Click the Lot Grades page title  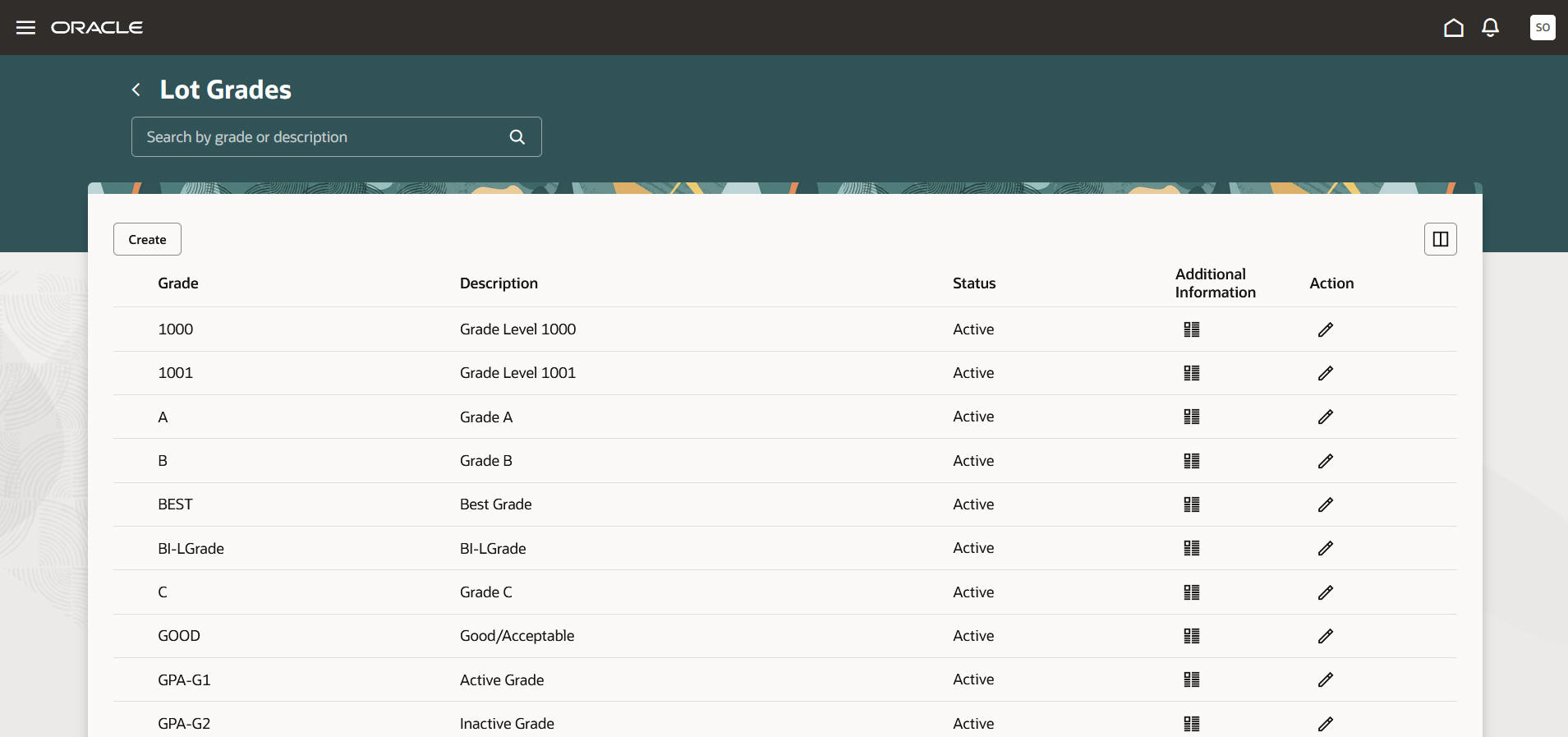(226, 90)
